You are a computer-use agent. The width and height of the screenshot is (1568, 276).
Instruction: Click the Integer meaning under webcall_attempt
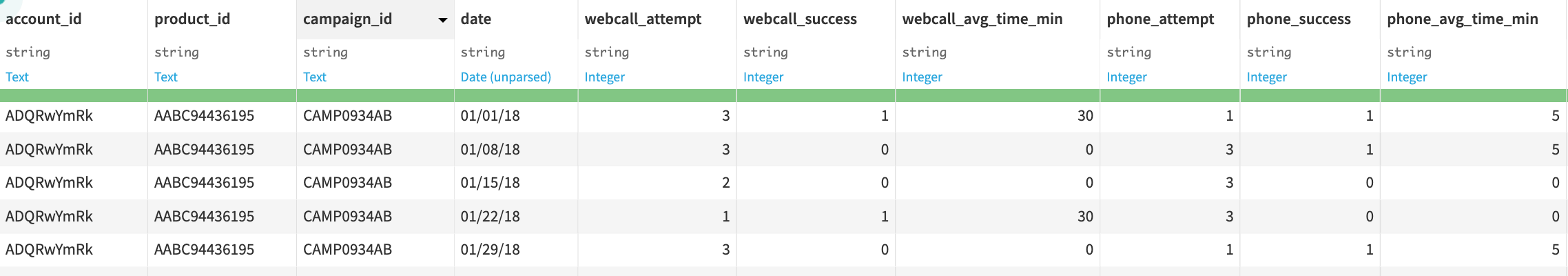pos(605,77)
